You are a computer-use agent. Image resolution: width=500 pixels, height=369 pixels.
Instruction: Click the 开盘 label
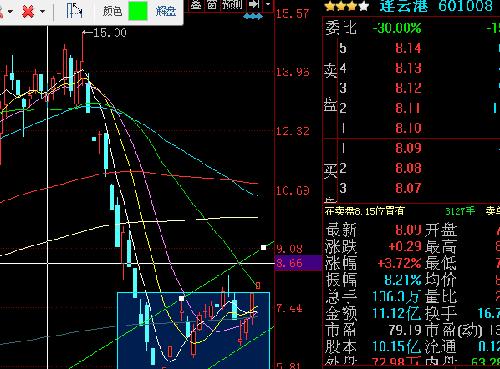pos(441,230)
